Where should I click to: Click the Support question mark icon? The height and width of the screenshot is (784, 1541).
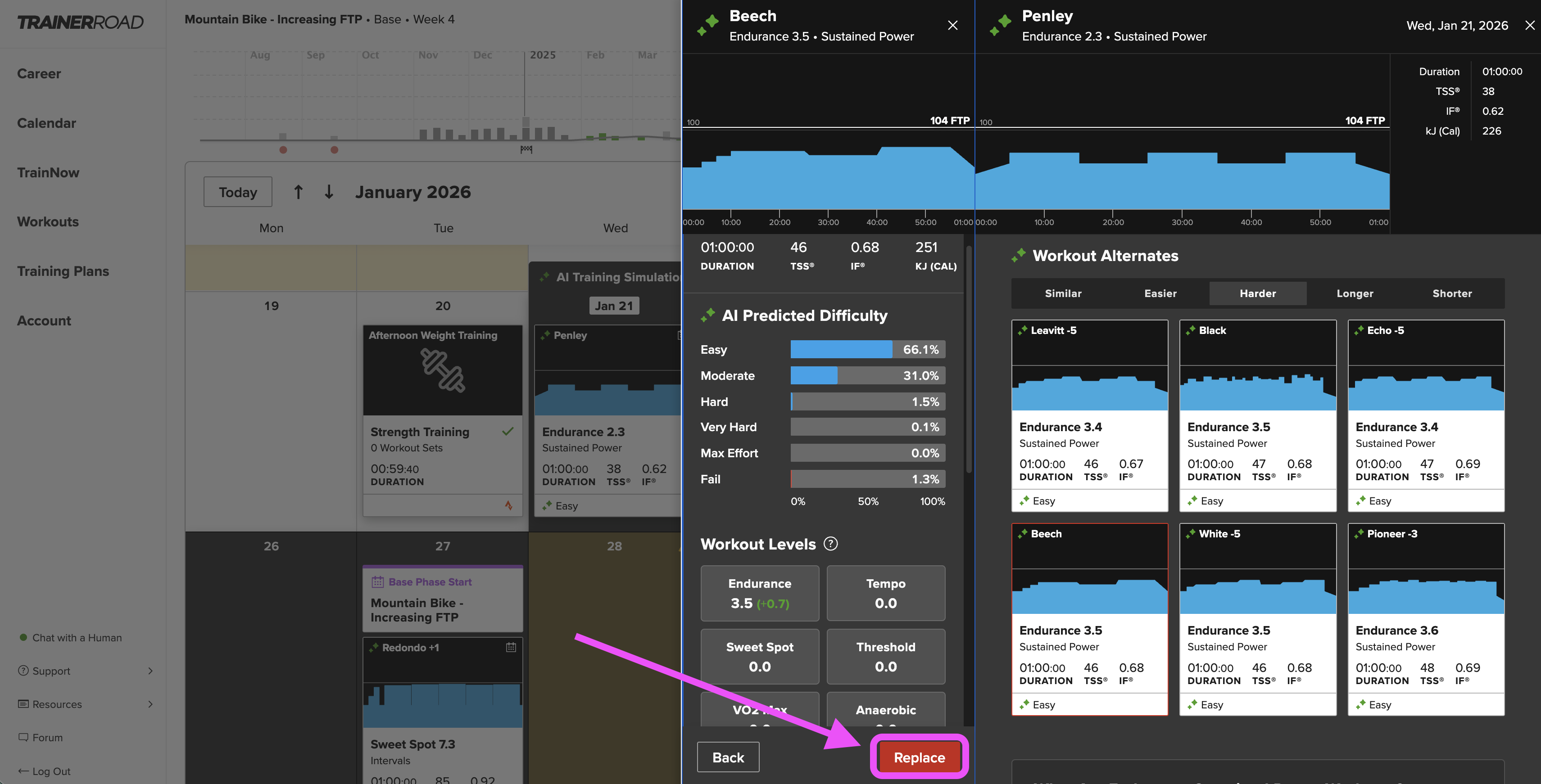[23, 671]
